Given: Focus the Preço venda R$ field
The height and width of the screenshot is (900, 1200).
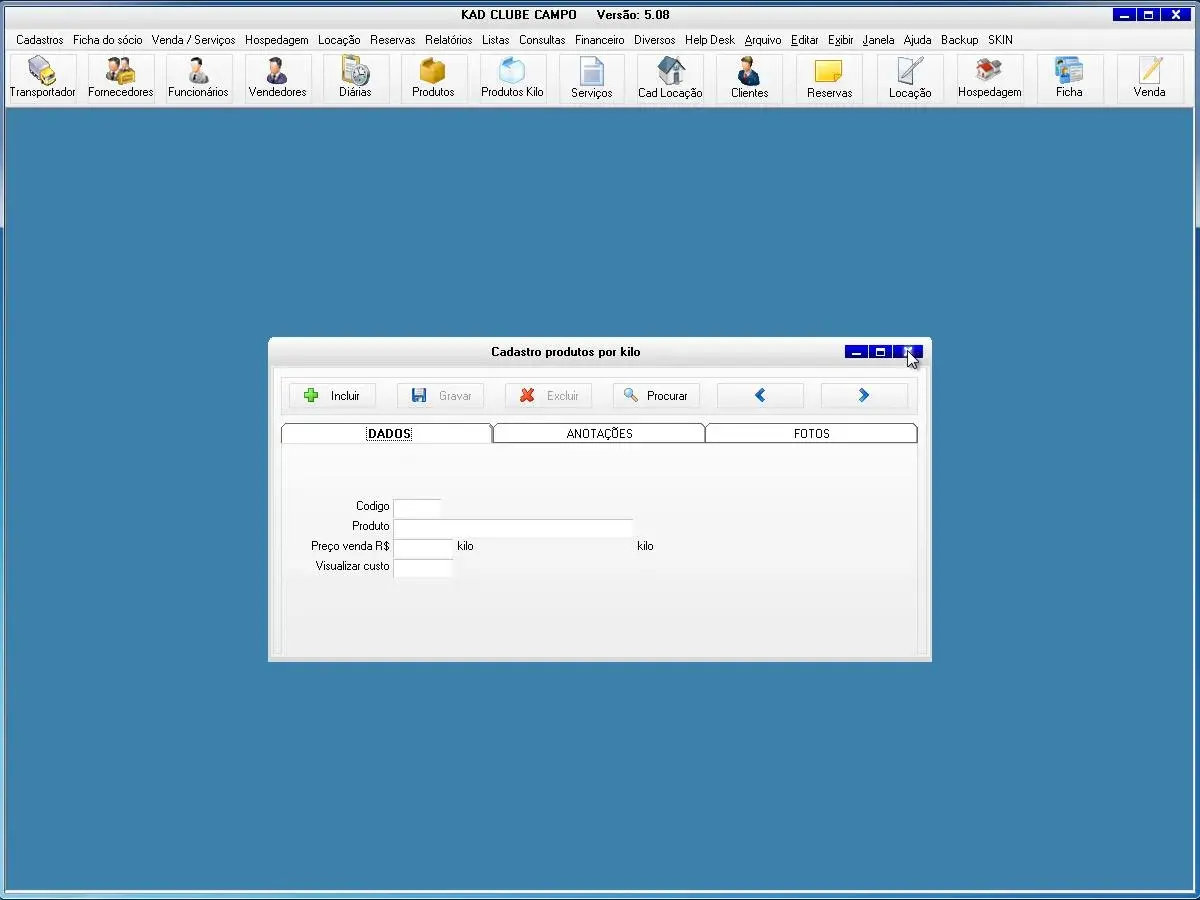Looking at the screenshot, I should pos(423,548).
